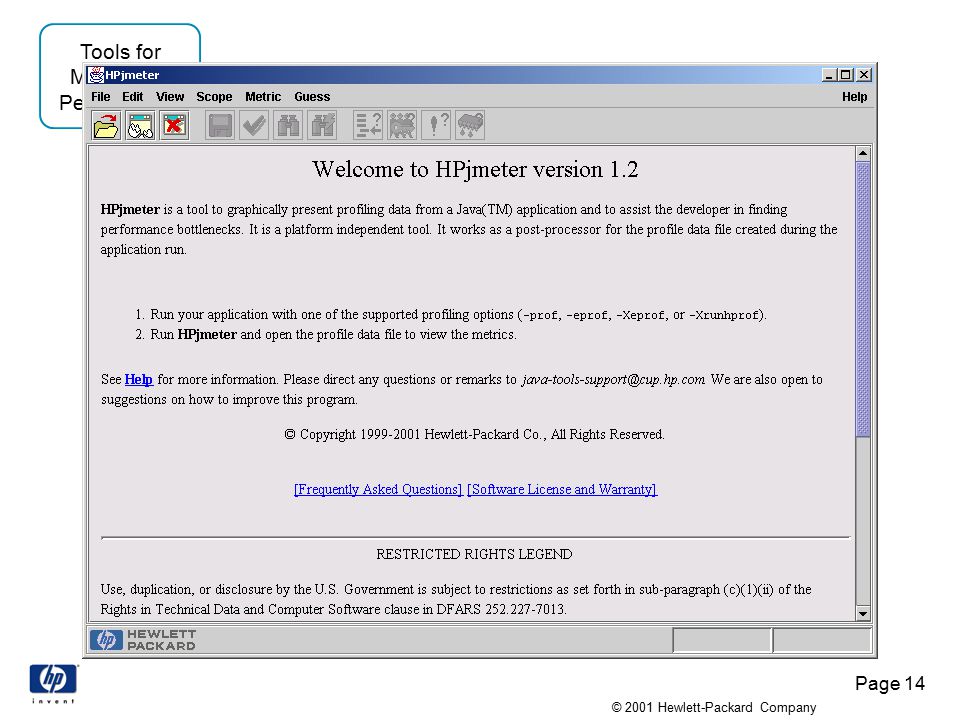
Task: Click the java-tools-support@cup.hp.com email text
Action: (613, 380)
